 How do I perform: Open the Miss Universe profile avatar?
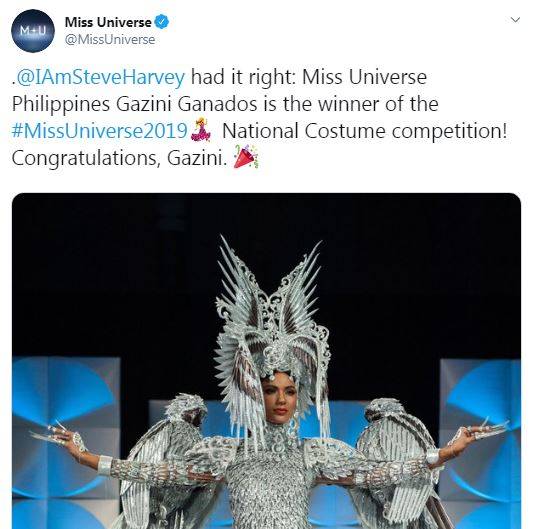[x=33, y=31]
